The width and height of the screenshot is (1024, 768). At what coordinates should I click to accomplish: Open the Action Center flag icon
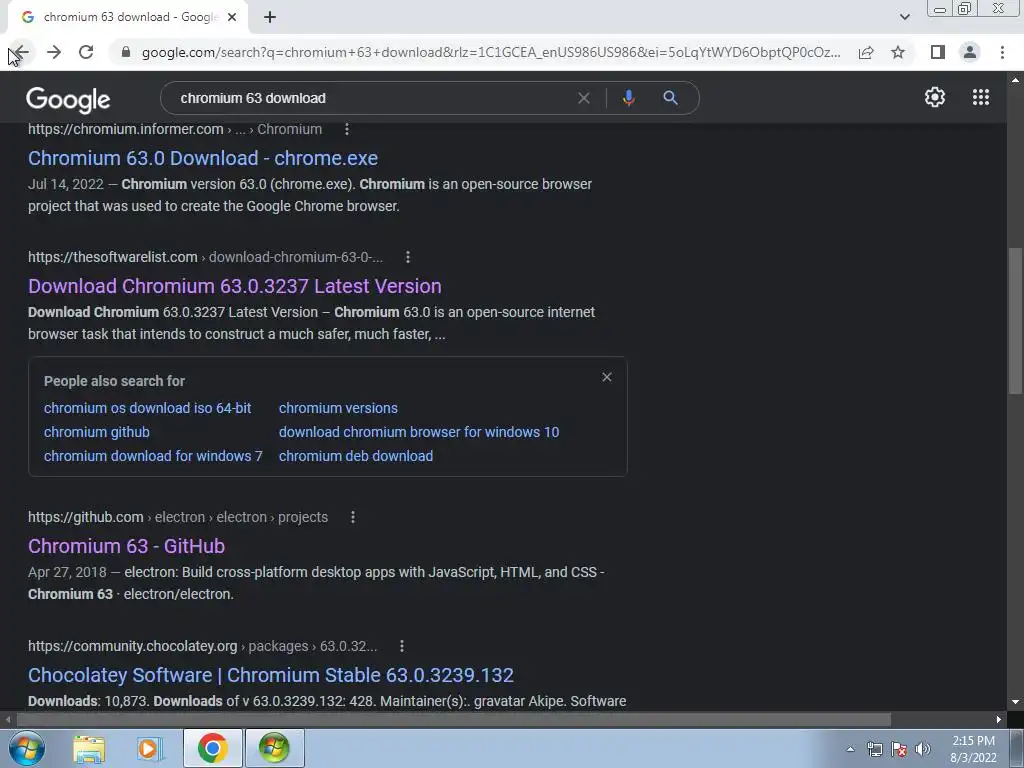899,750
